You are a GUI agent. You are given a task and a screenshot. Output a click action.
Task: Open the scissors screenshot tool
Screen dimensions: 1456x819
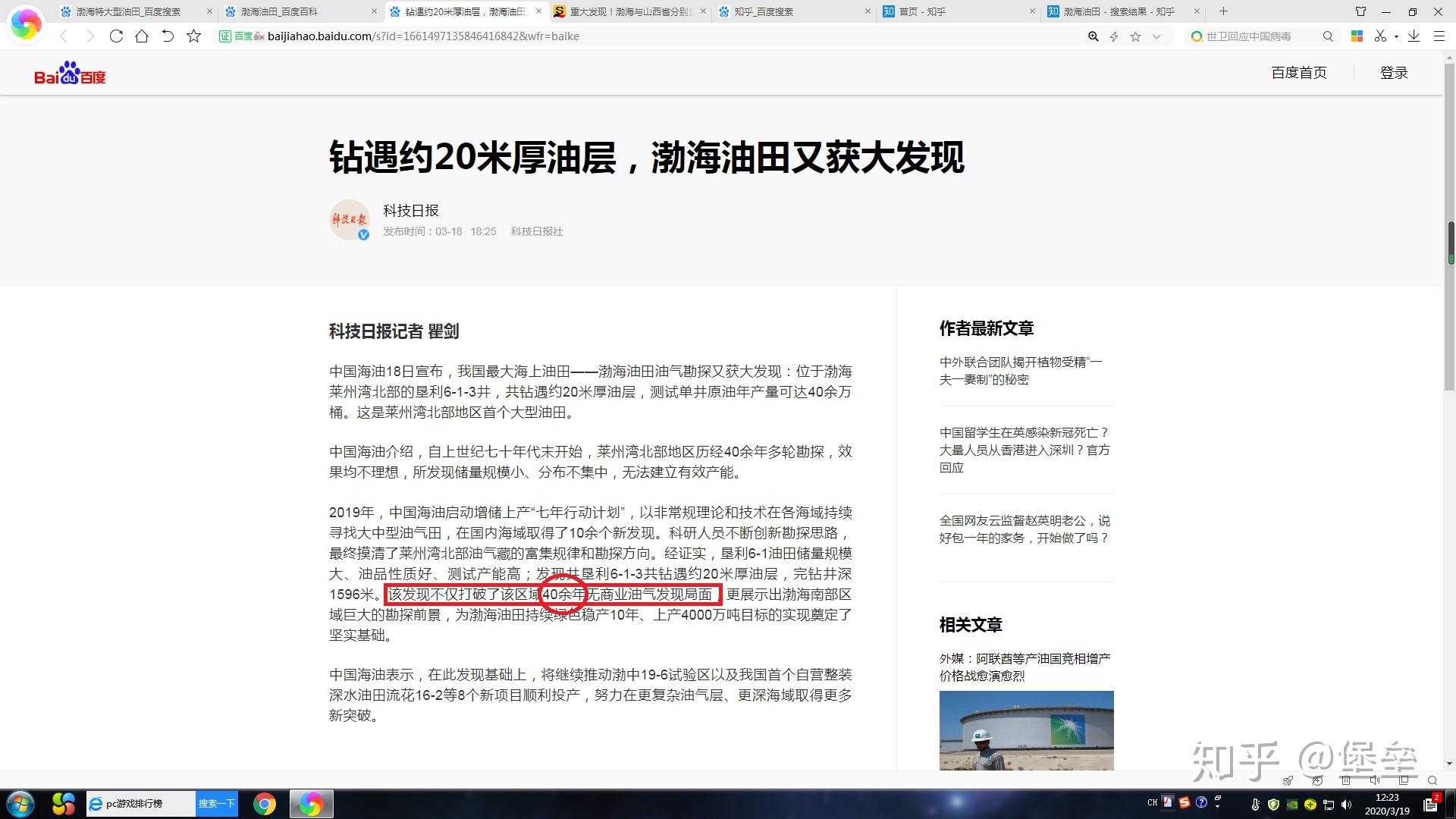(1380, 36)
